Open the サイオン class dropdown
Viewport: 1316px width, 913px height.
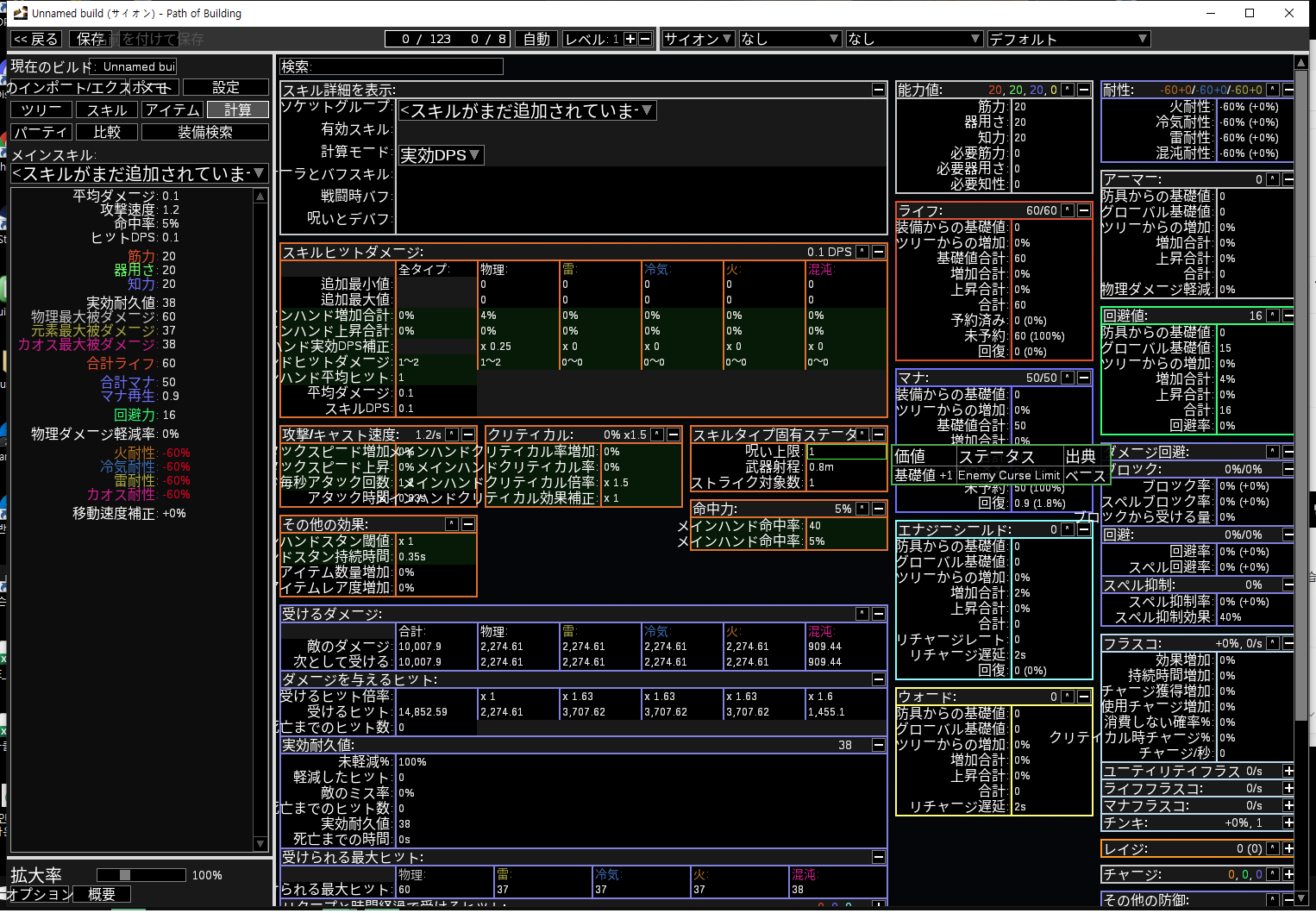tap(699, 39)
